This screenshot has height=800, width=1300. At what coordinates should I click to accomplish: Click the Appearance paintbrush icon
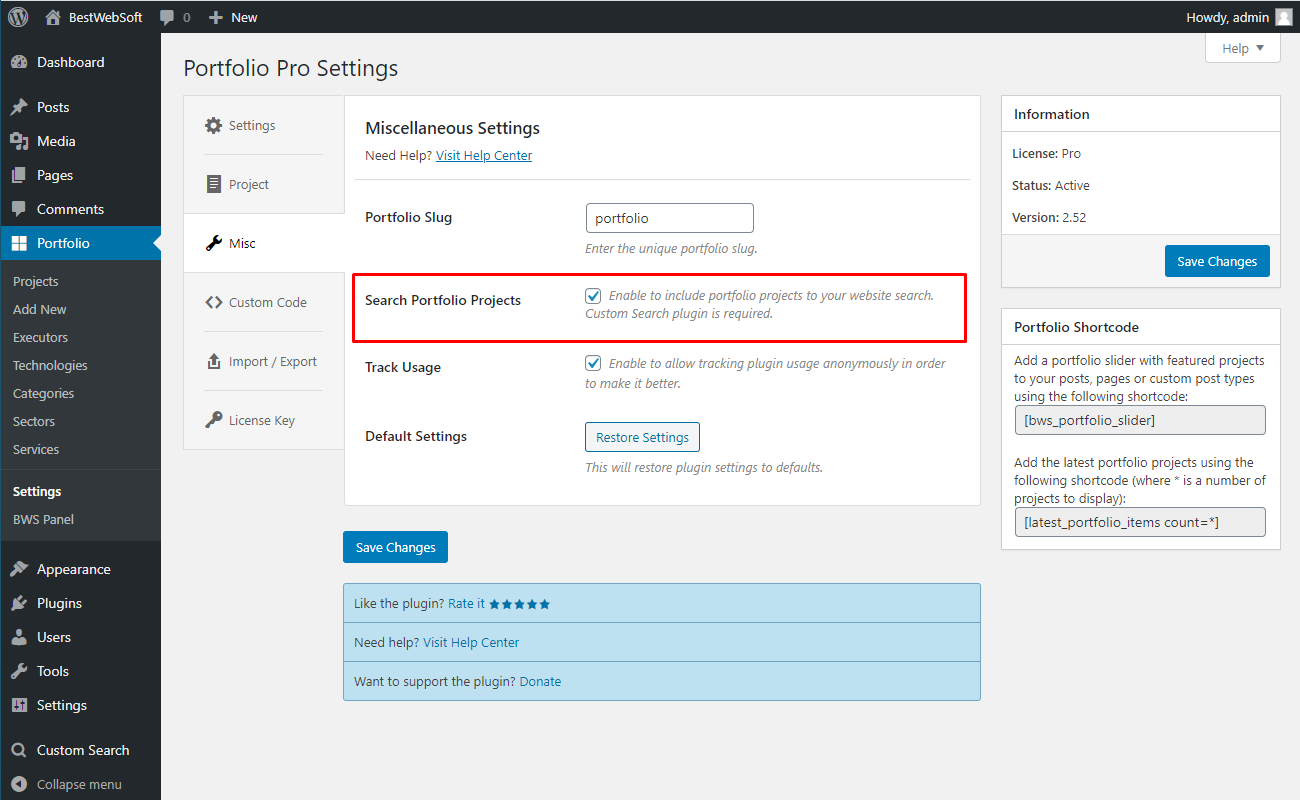19,569
